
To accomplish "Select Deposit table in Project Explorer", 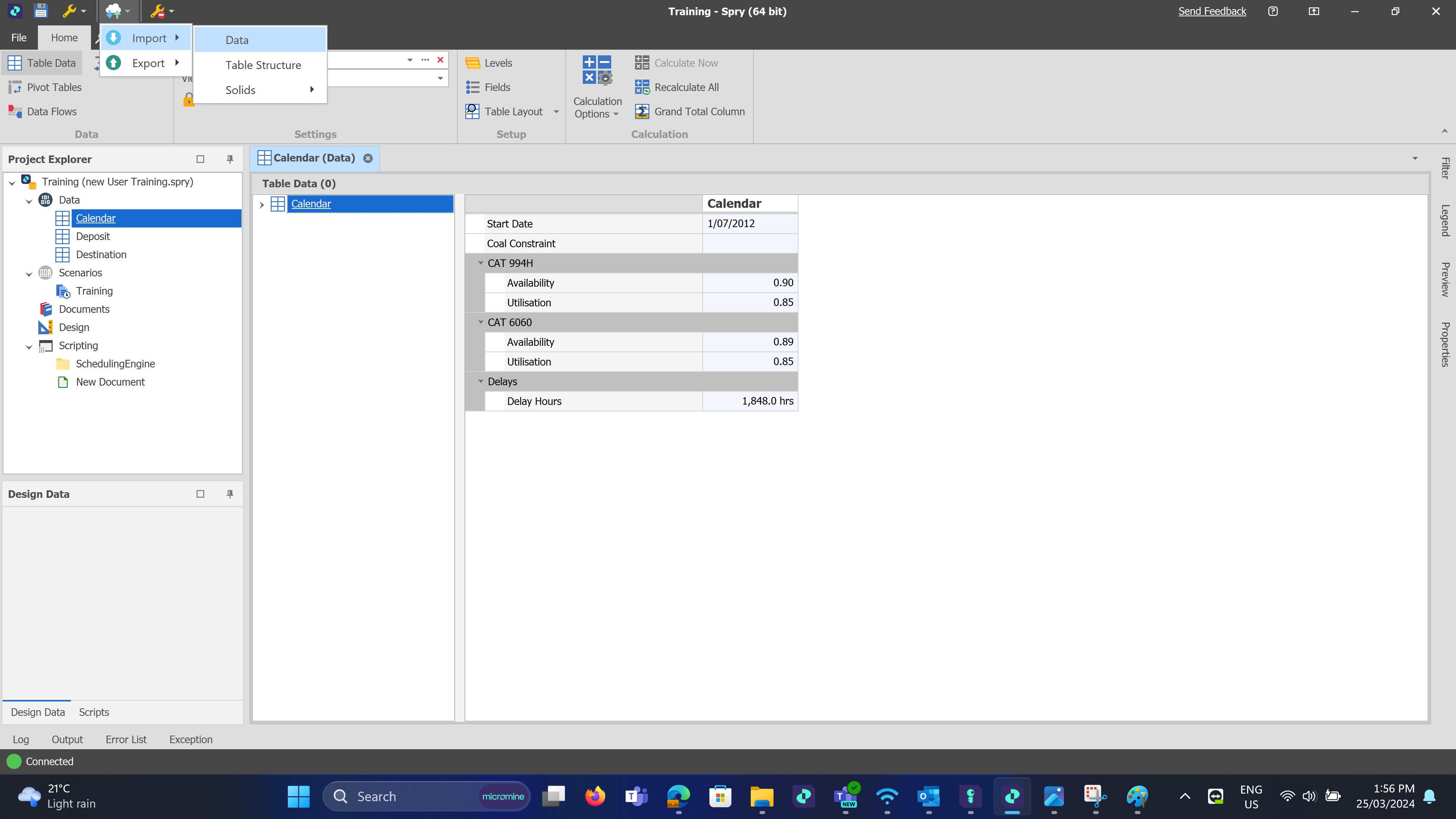I will pos(93,236).
